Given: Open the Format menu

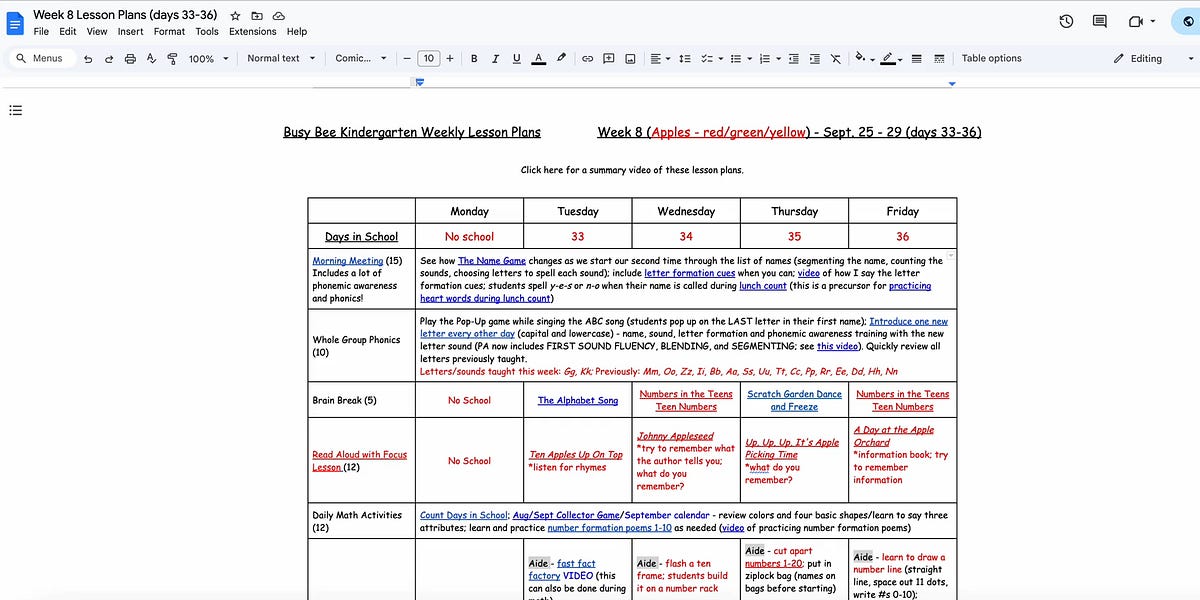Looking at the screenshot, I should (169, 31).
